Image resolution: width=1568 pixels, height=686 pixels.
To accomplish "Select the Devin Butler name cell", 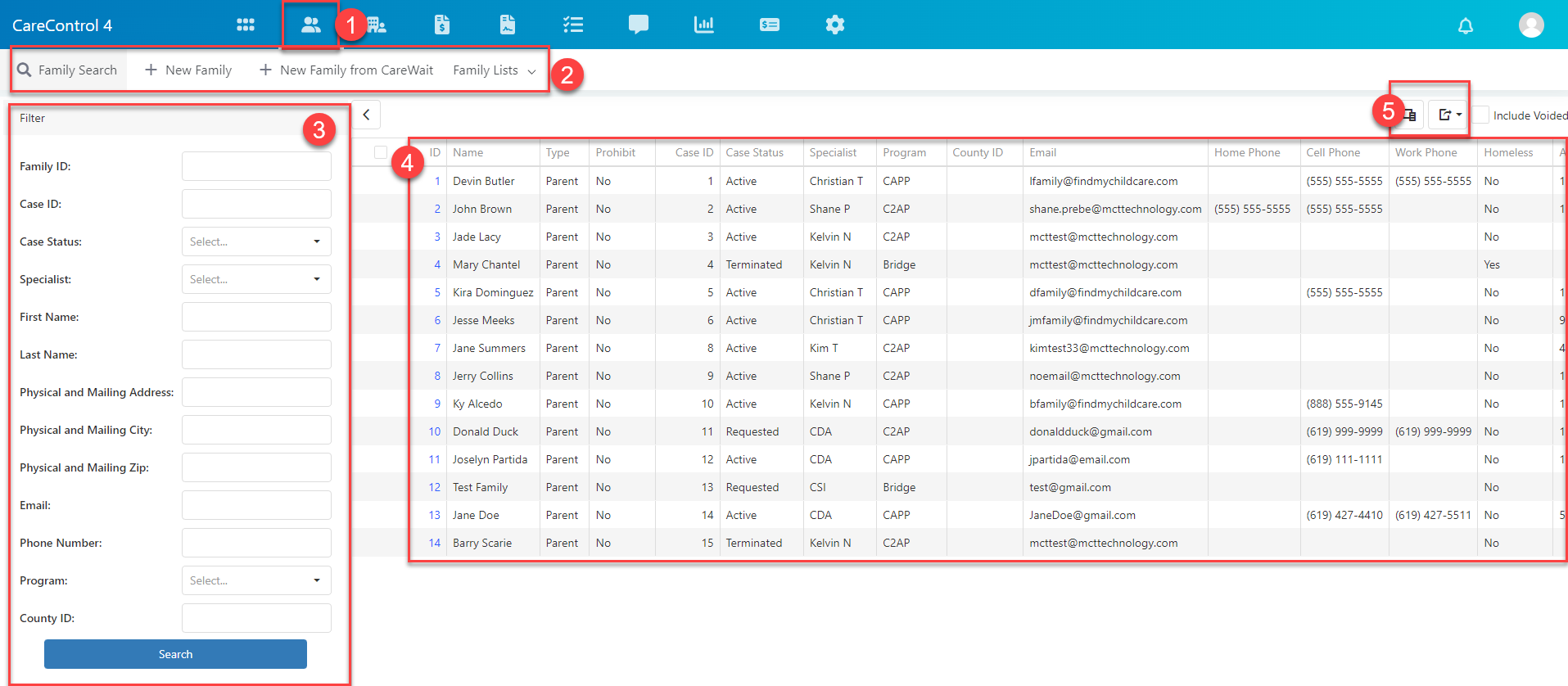I will 493,181.
